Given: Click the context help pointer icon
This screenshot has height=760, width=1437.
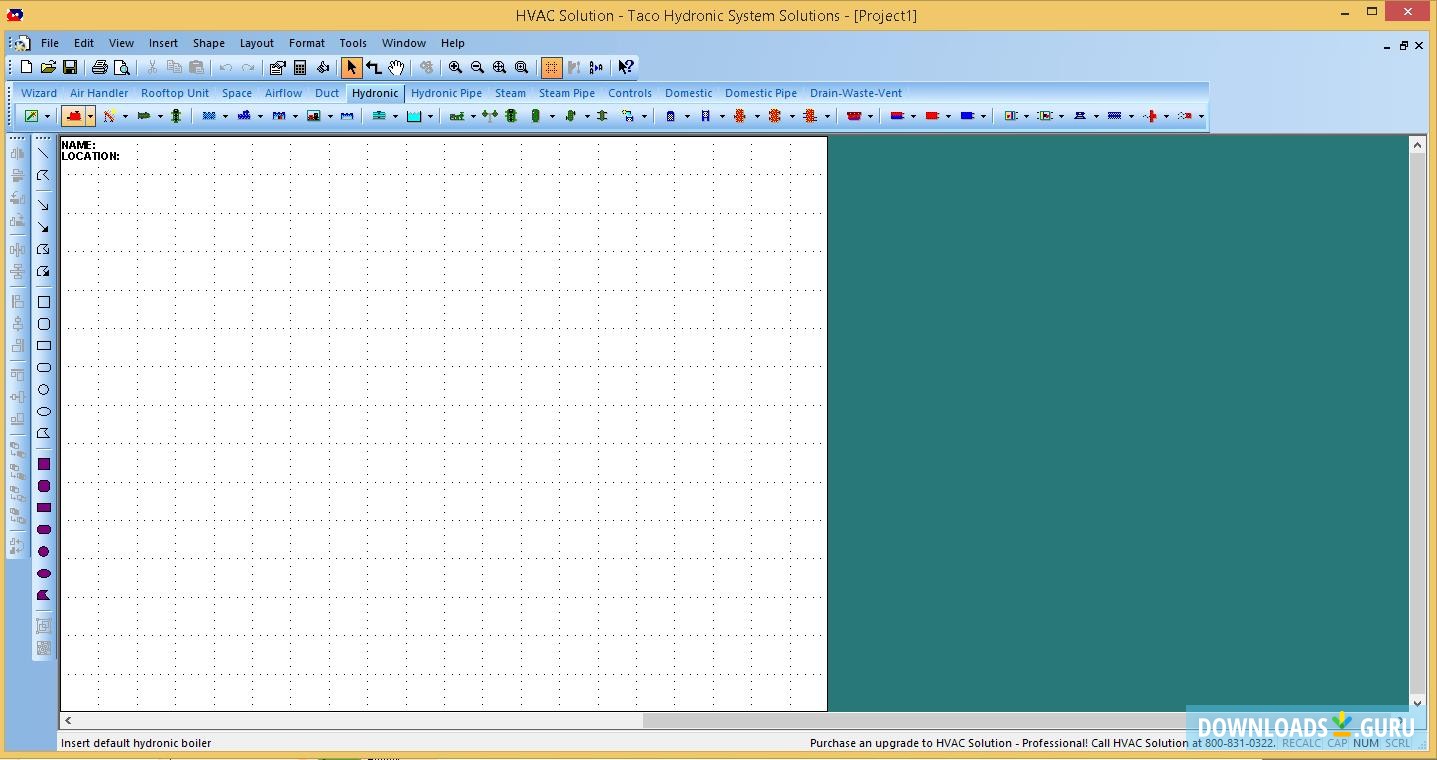Looking at the screenshot, I should point(625,67).
